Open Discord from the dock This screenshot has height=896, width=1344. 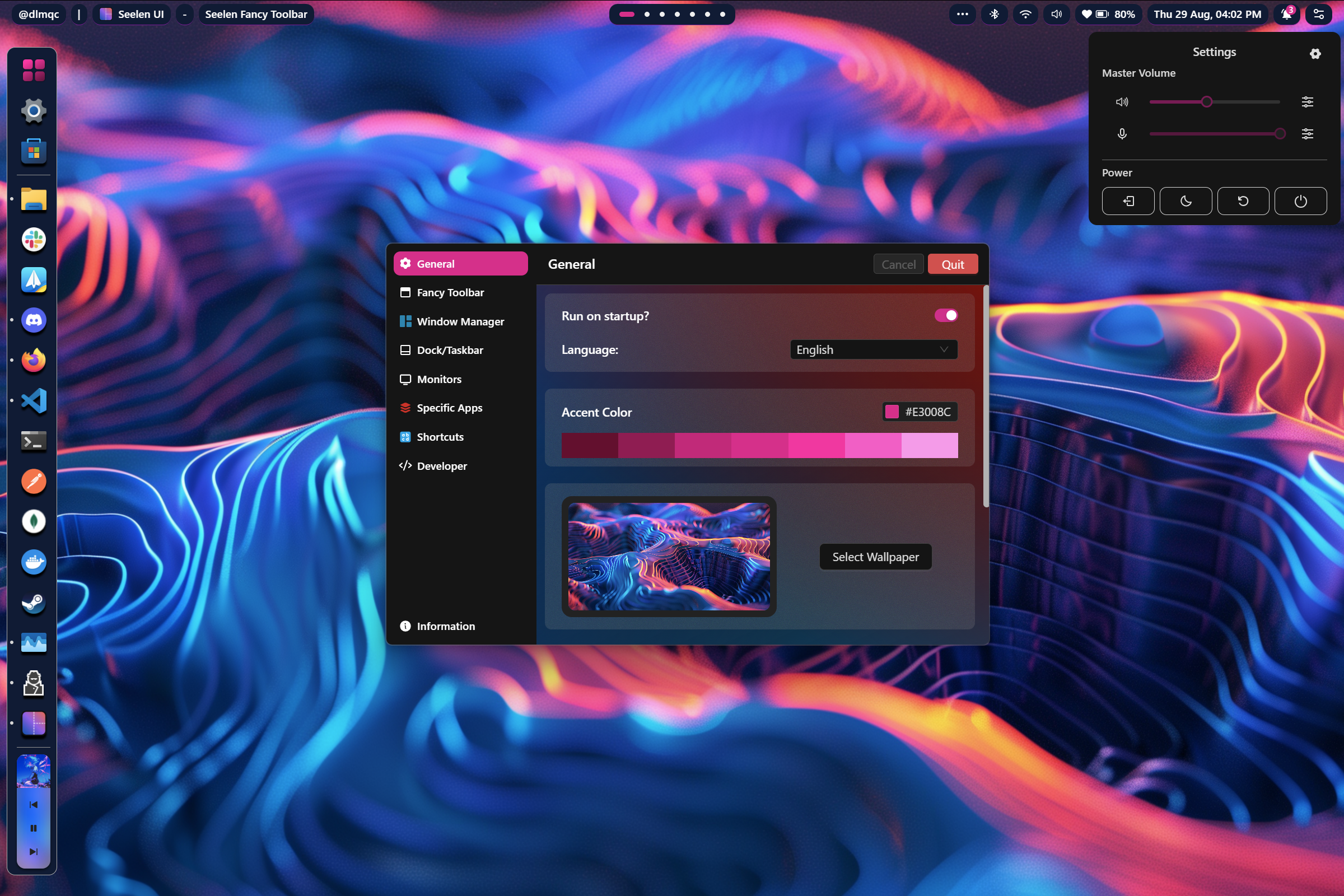pos(34,320)
